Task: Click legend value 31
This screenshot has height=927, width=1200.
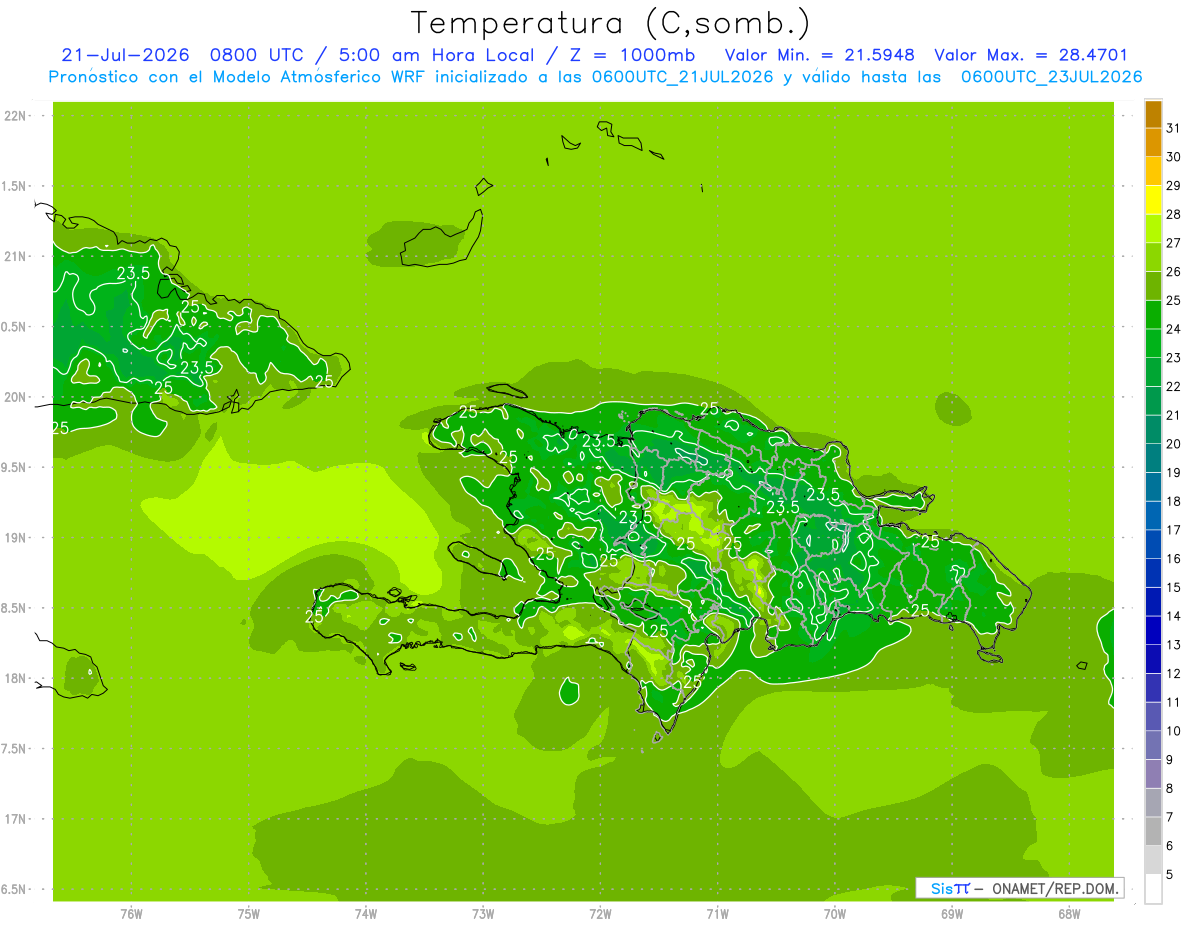Action: 1173,128
